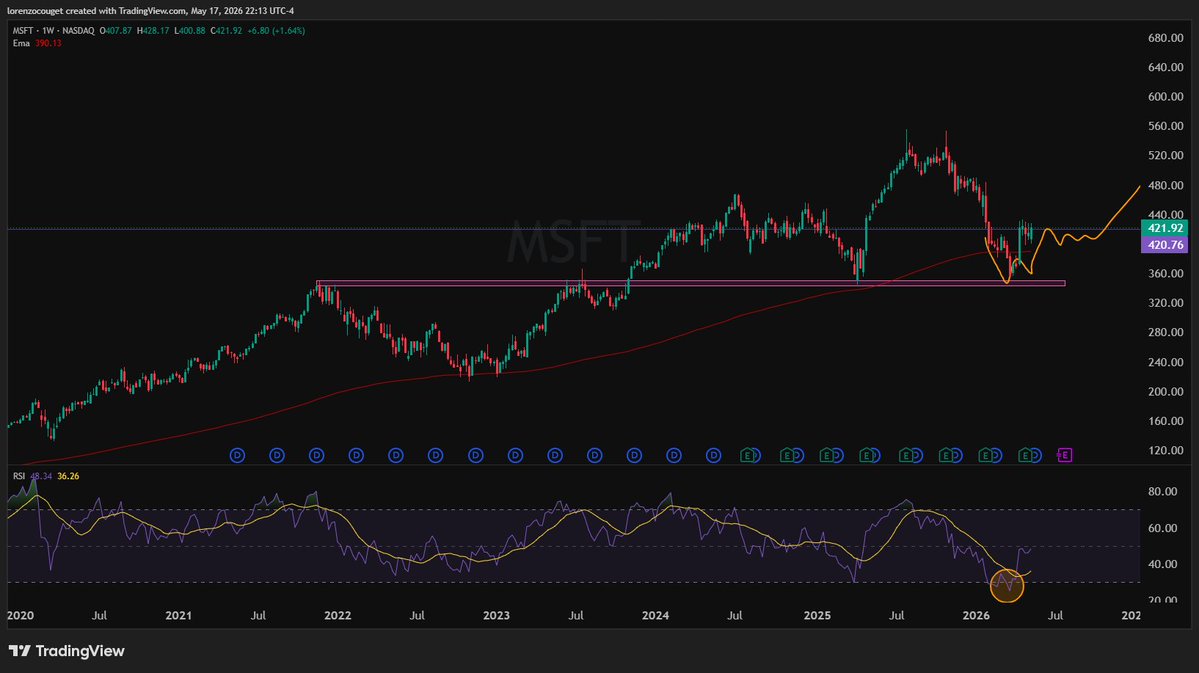The width and height of the screenshot is (1199, 673).
Task: Click the close value C421.92 in legend
Action: (226, 31)
